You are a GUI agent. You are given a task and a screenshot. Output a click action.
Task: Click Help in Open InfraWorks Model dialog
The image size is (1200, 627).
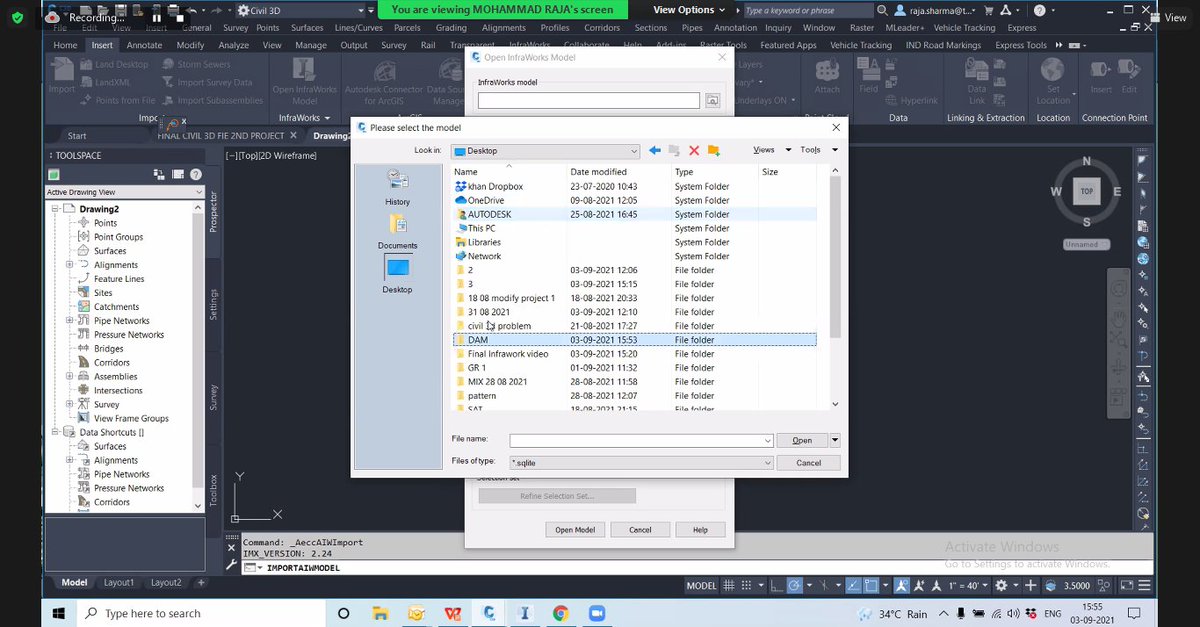[x=700, y=530]
